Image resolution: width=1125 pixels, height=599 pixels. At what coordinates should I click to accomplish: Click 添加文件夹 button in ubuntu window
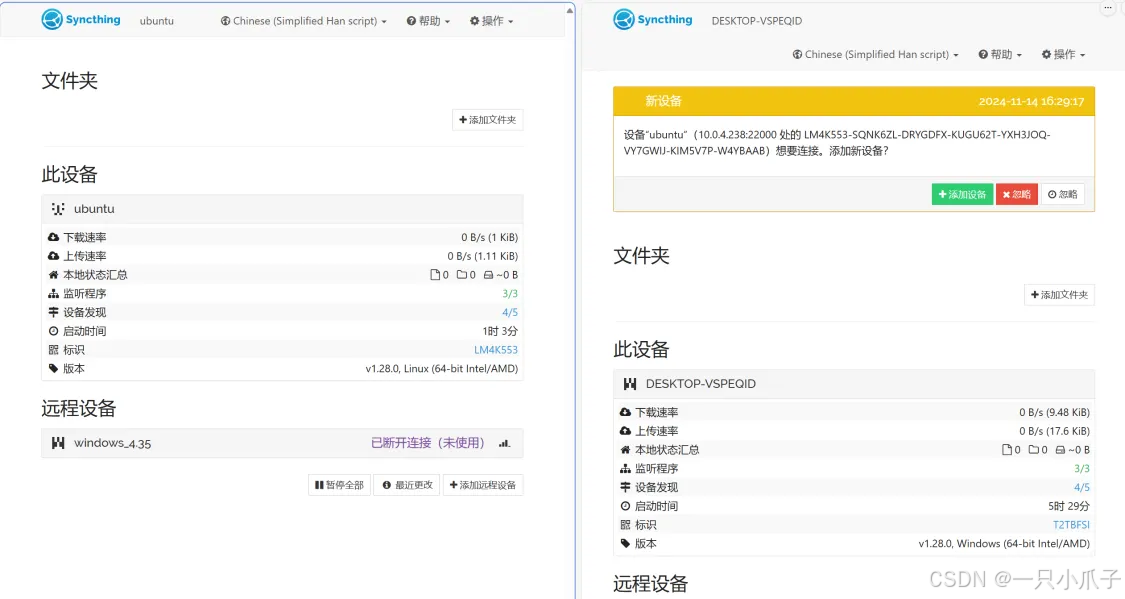(x=487, y=120)
